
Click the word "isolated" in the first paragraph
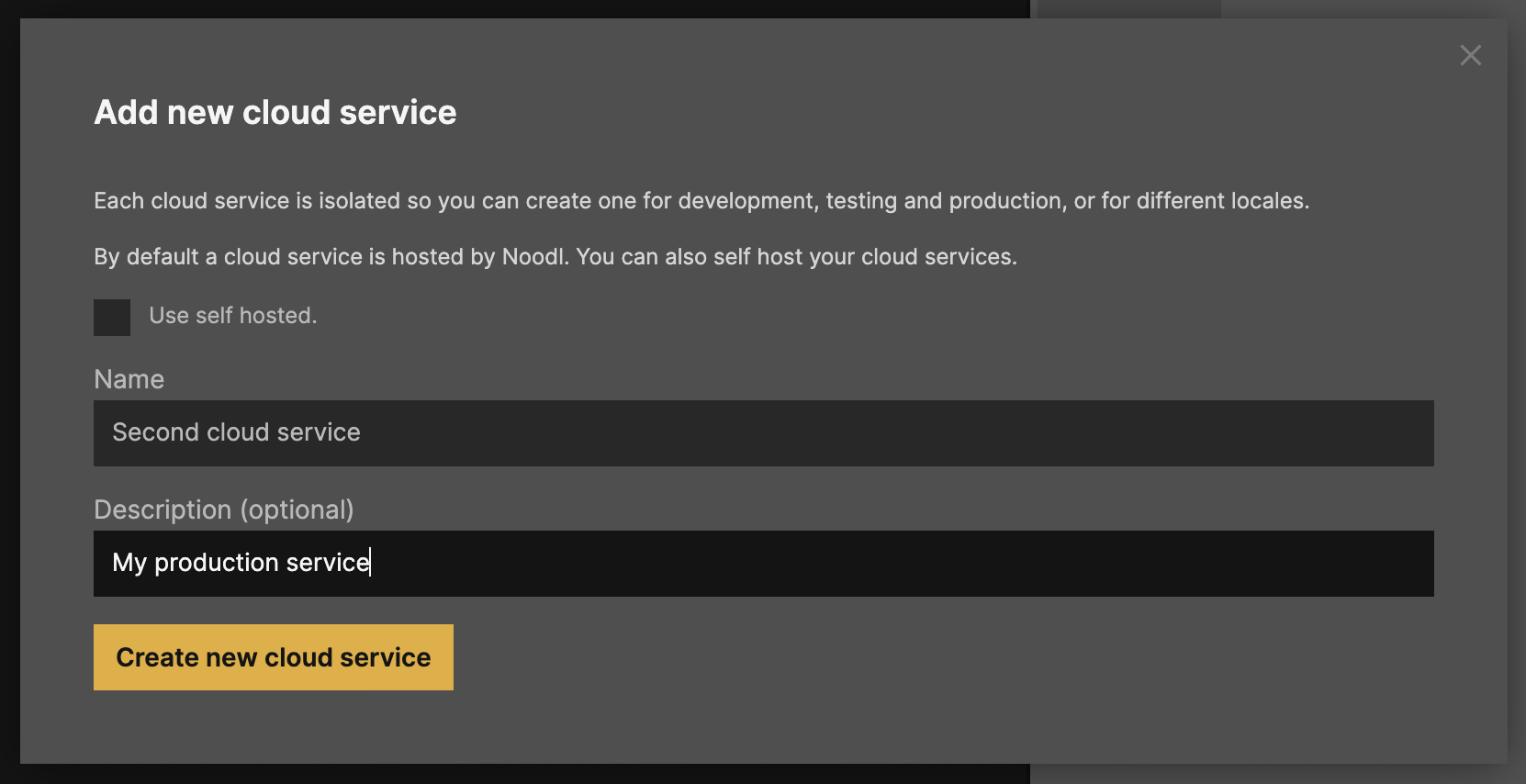coord(359,201)
